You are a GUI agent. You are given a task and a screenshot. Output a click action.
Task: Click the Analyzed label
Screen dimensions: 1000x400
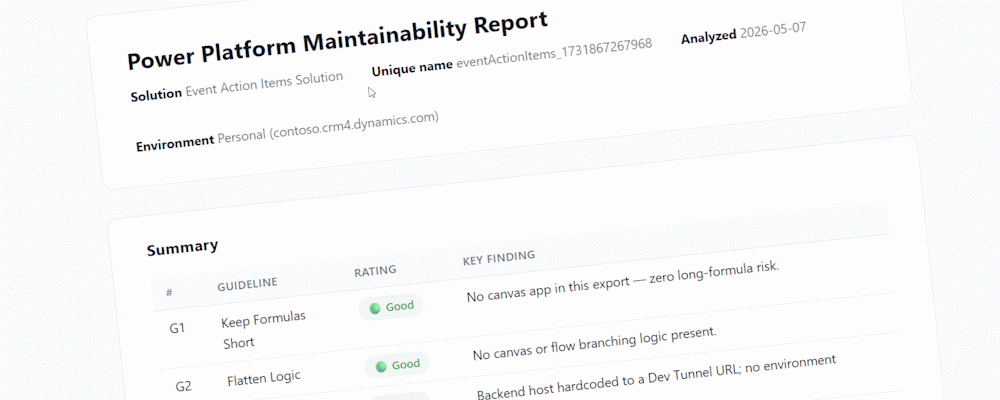(709, 36)
